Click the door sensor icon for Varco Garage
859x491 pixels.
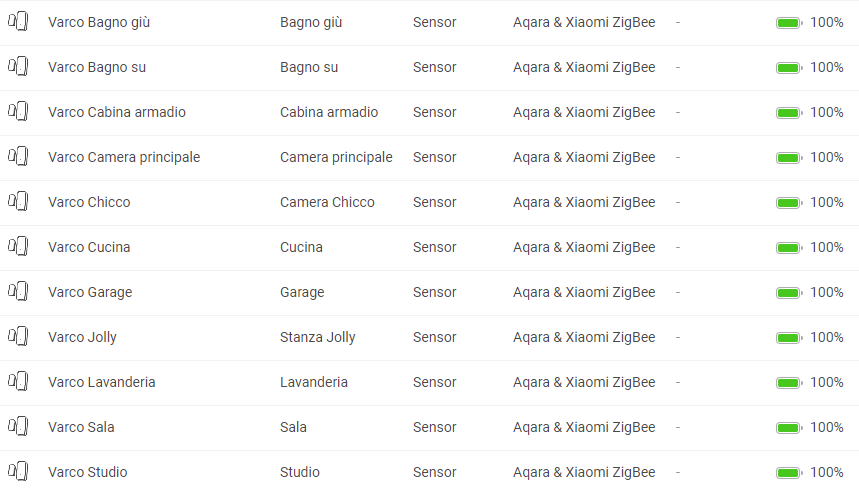tap(18, 292)
